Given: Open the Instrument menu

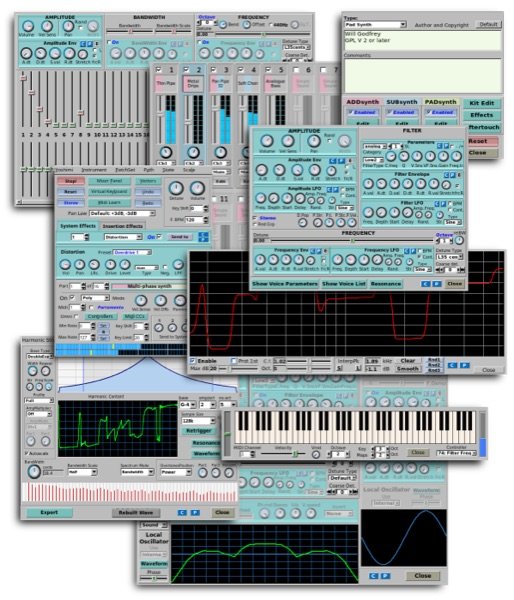Looking at the screenshot, I should [94, 170].
